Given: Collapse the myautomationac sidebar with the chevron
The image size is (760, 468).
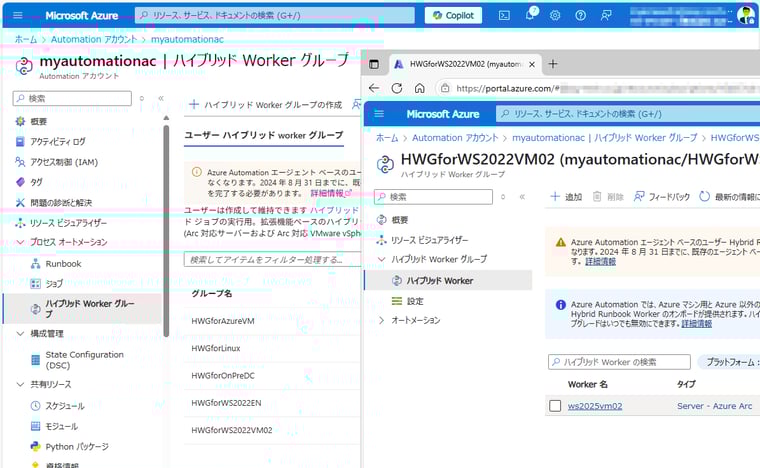Looking at the screenshot, I should [161, 98].
